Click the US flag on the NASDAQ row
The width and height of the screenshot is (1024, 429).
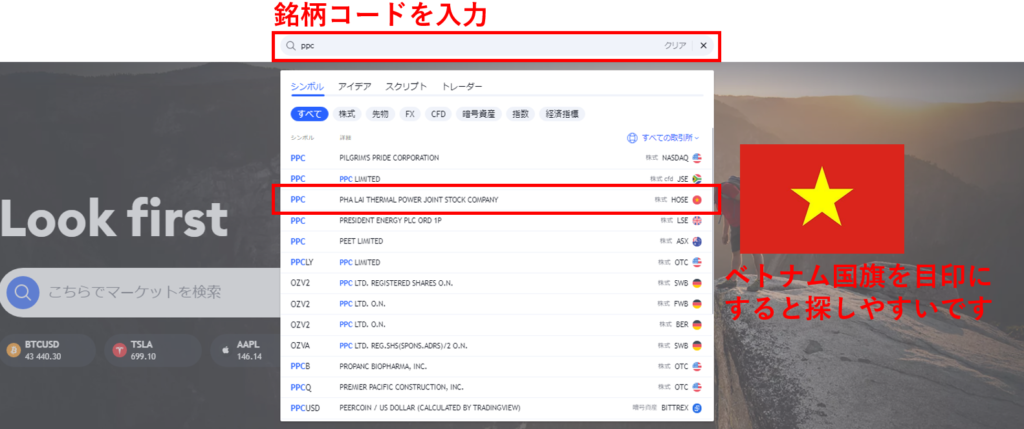coord(697,158)
